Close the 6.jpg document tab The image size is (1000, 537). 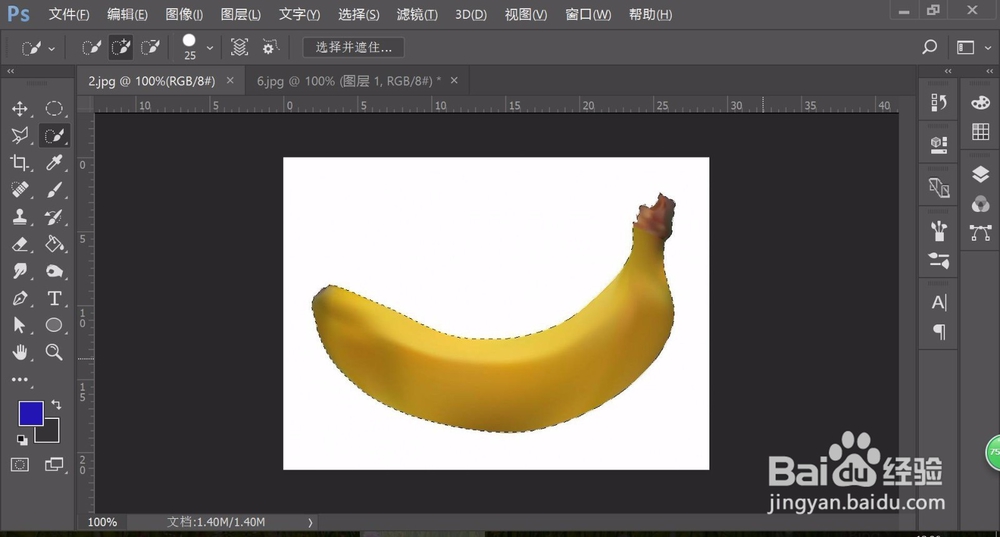[x=454, y=80]
